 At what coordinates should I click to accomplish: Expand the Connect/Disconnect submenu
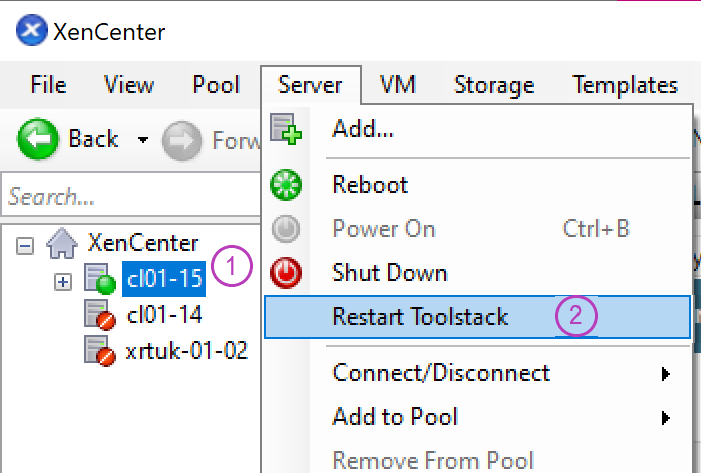[x=665, y=374]
